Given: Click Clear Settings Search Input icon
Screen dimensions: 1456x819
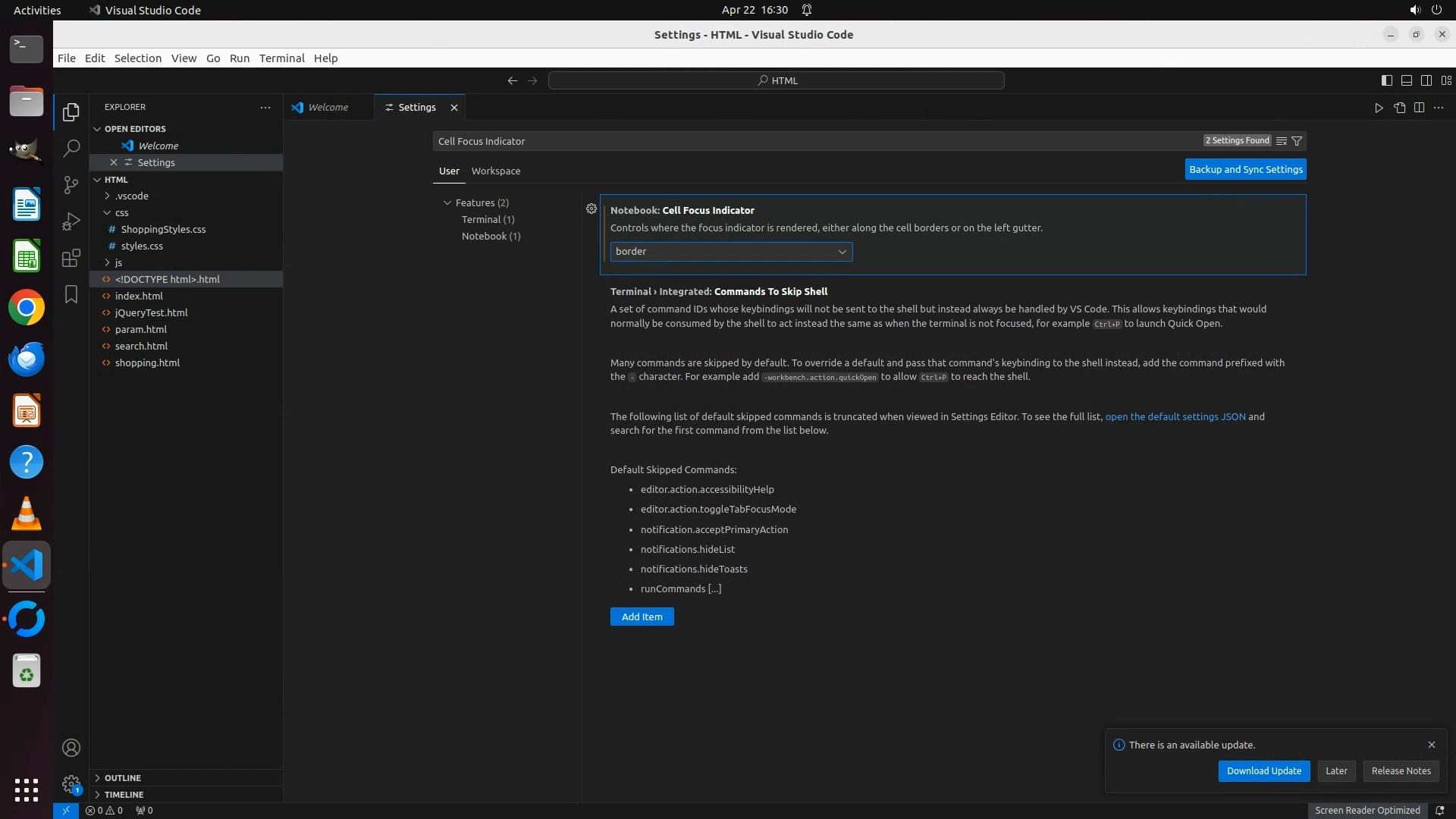Looking at the screenshot, I should pos(1282,141).
